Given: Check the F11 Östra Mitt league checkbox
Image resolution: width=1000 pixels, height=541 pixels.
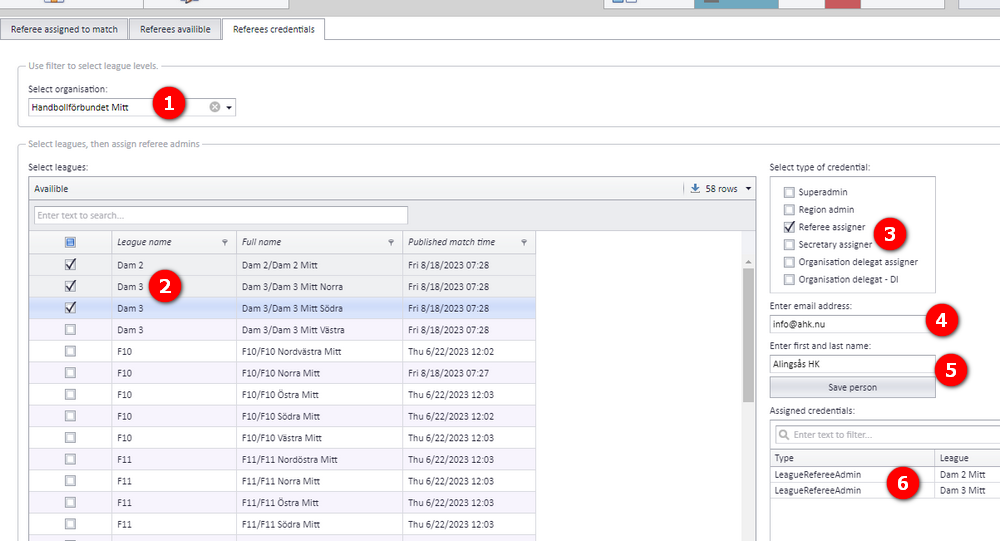Looking at the screenshot, I should pos(70,503).
